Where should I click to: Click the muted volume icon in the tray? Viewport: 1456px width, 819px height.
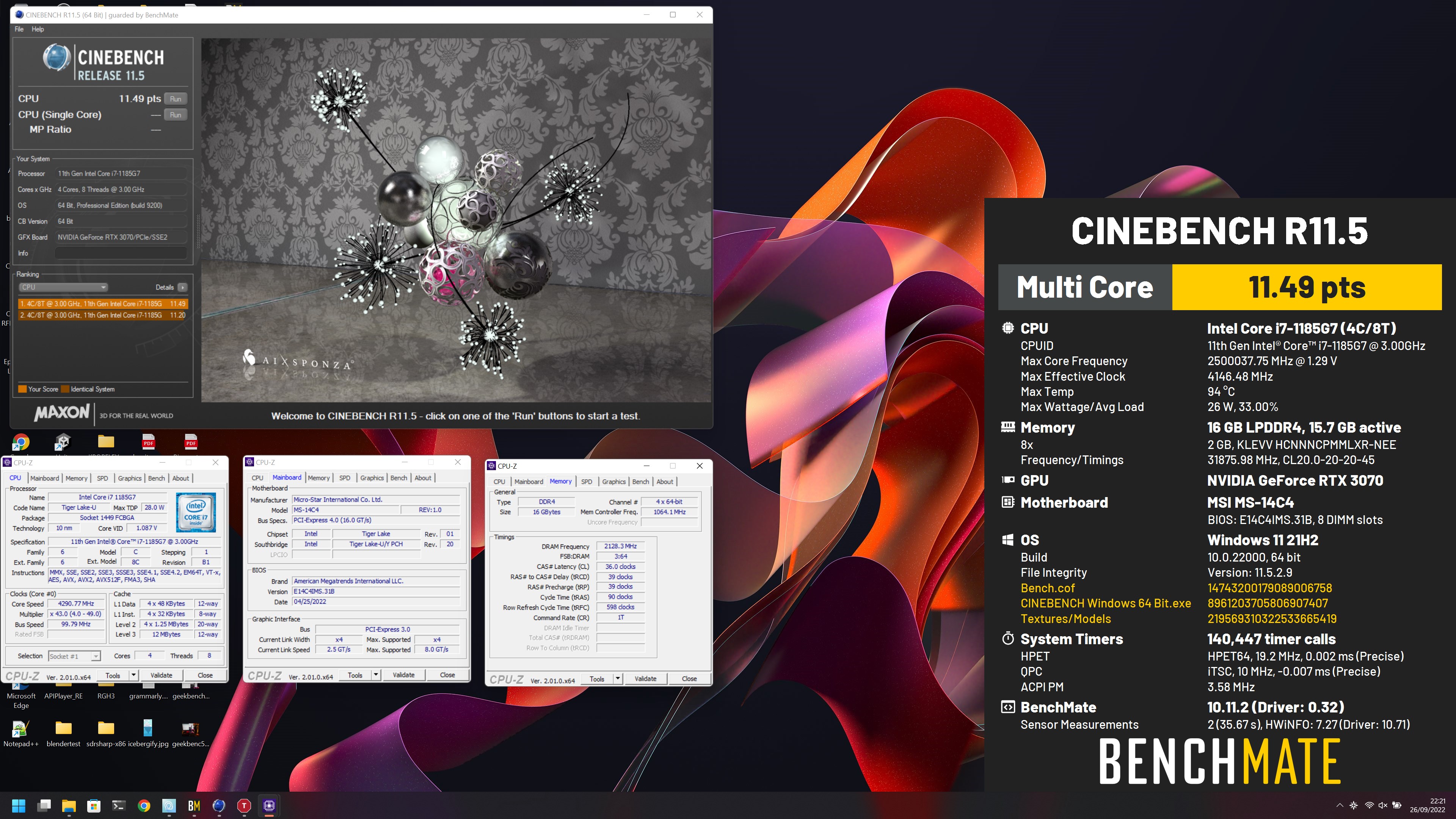(x=1382, y=805)
